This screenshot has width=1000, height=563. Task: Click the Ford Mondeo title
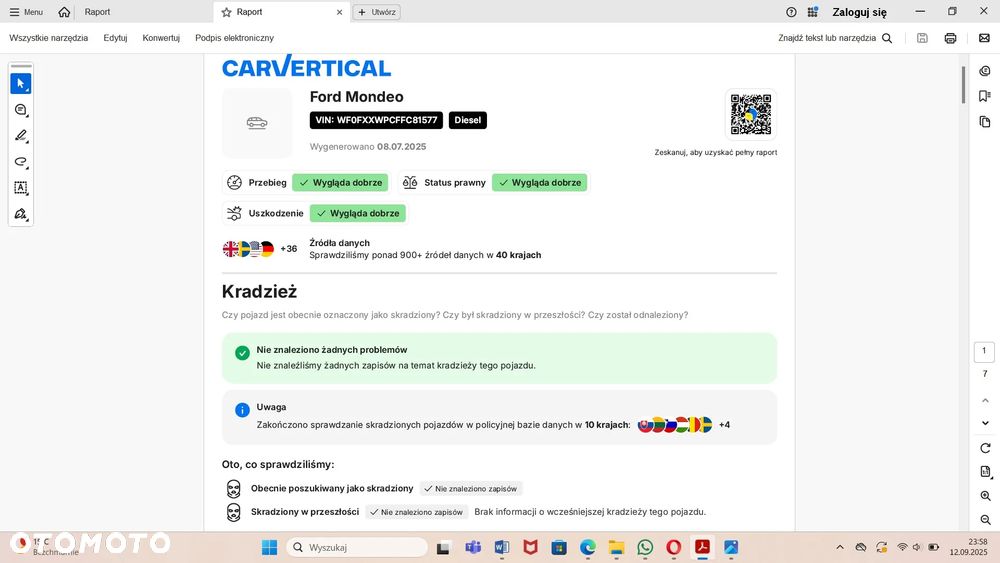pos(357,97)
